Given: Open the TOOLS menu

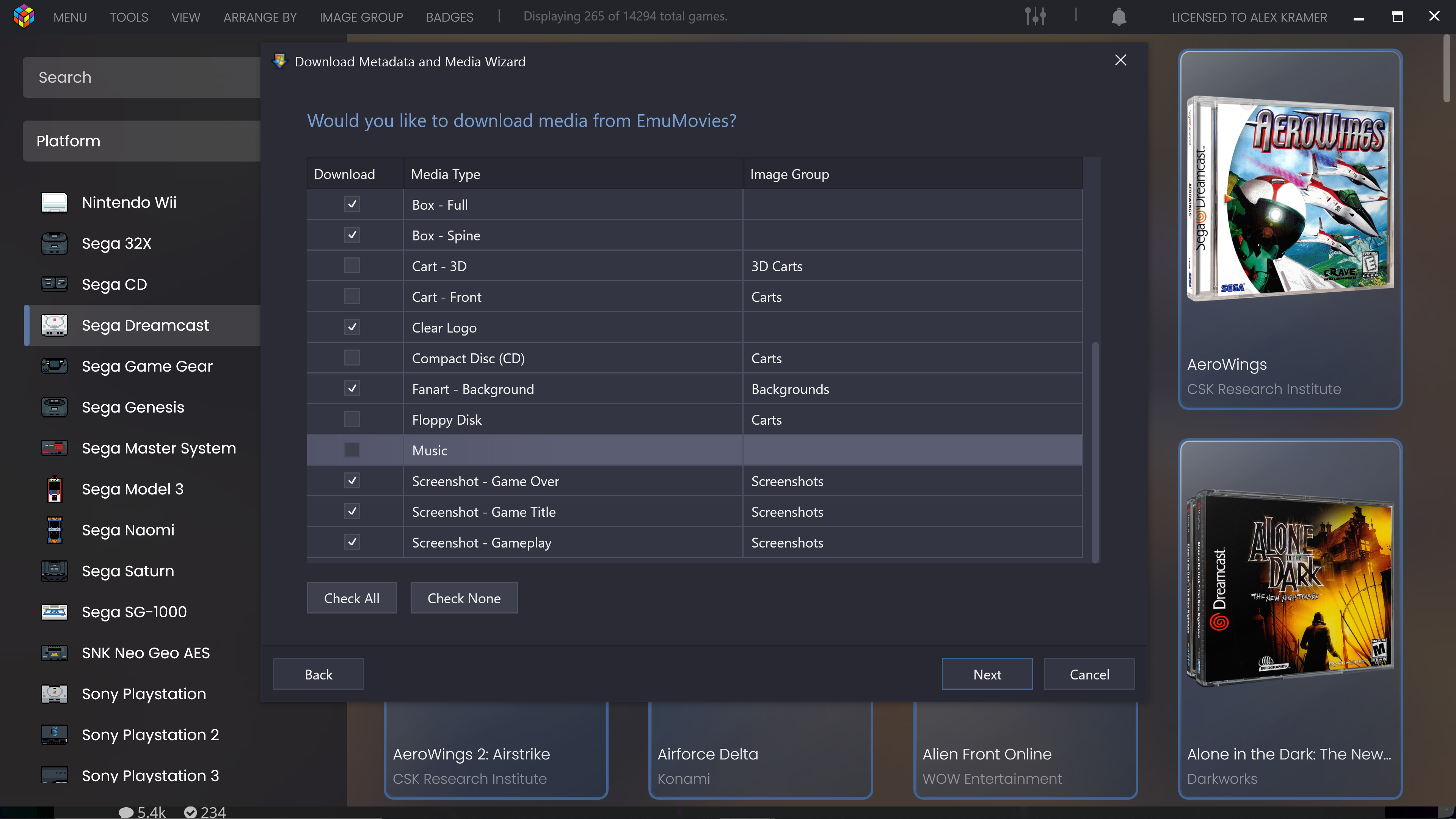Looking at the screenshot, I should coord(129,17).
